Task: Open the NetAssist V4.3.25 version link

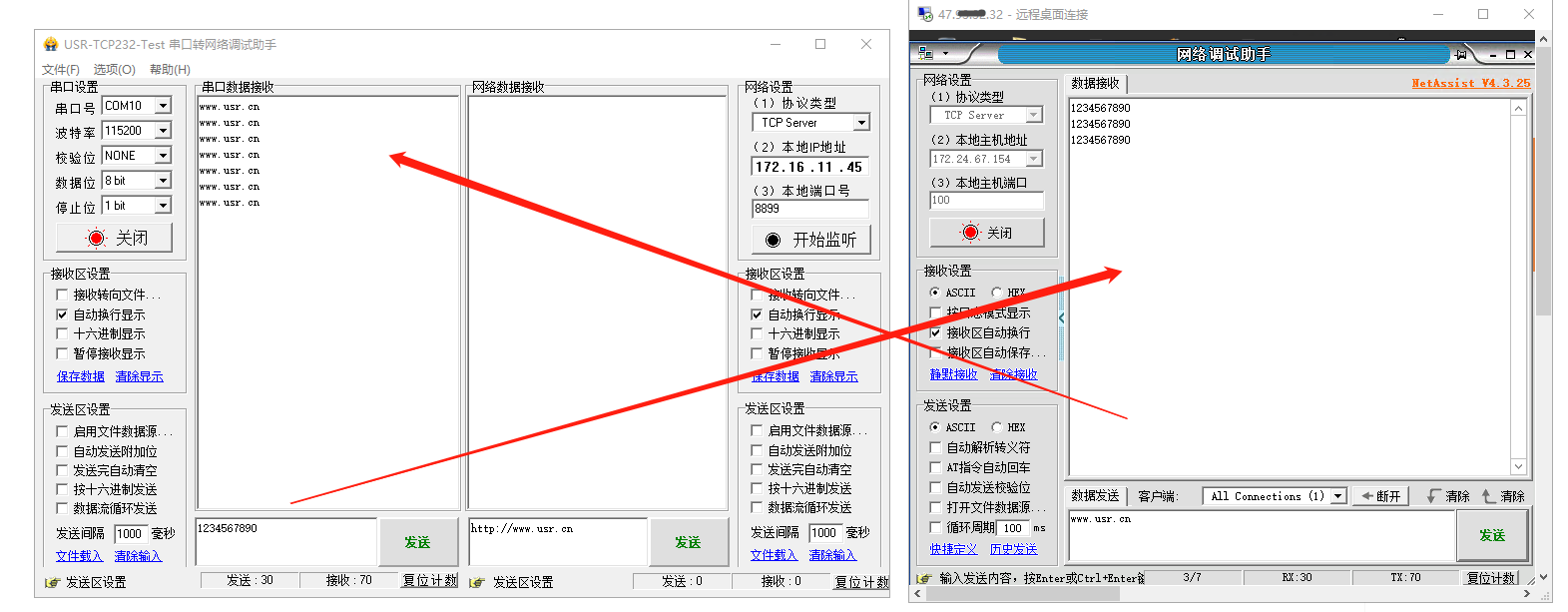Action: click(1470, 84)
